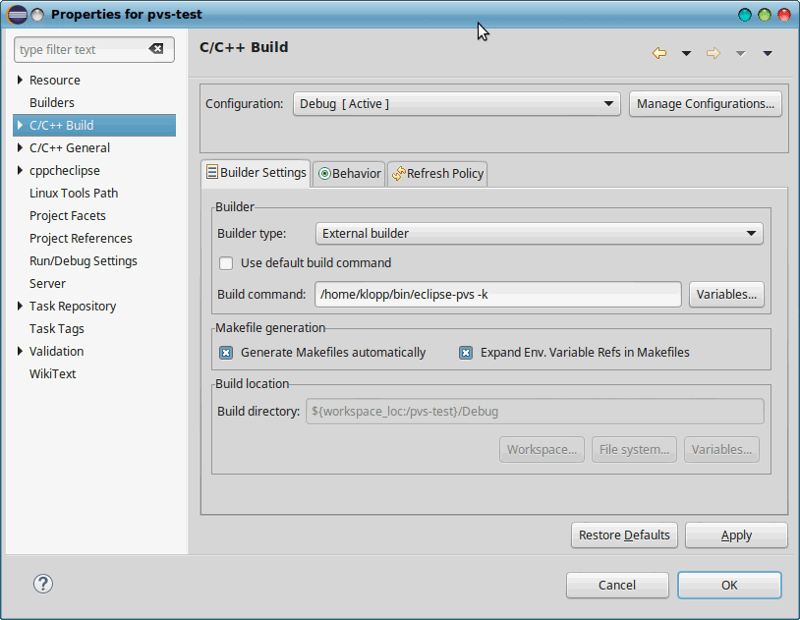Click into the Build command field
800x620 pixels.
click(498, 294)
